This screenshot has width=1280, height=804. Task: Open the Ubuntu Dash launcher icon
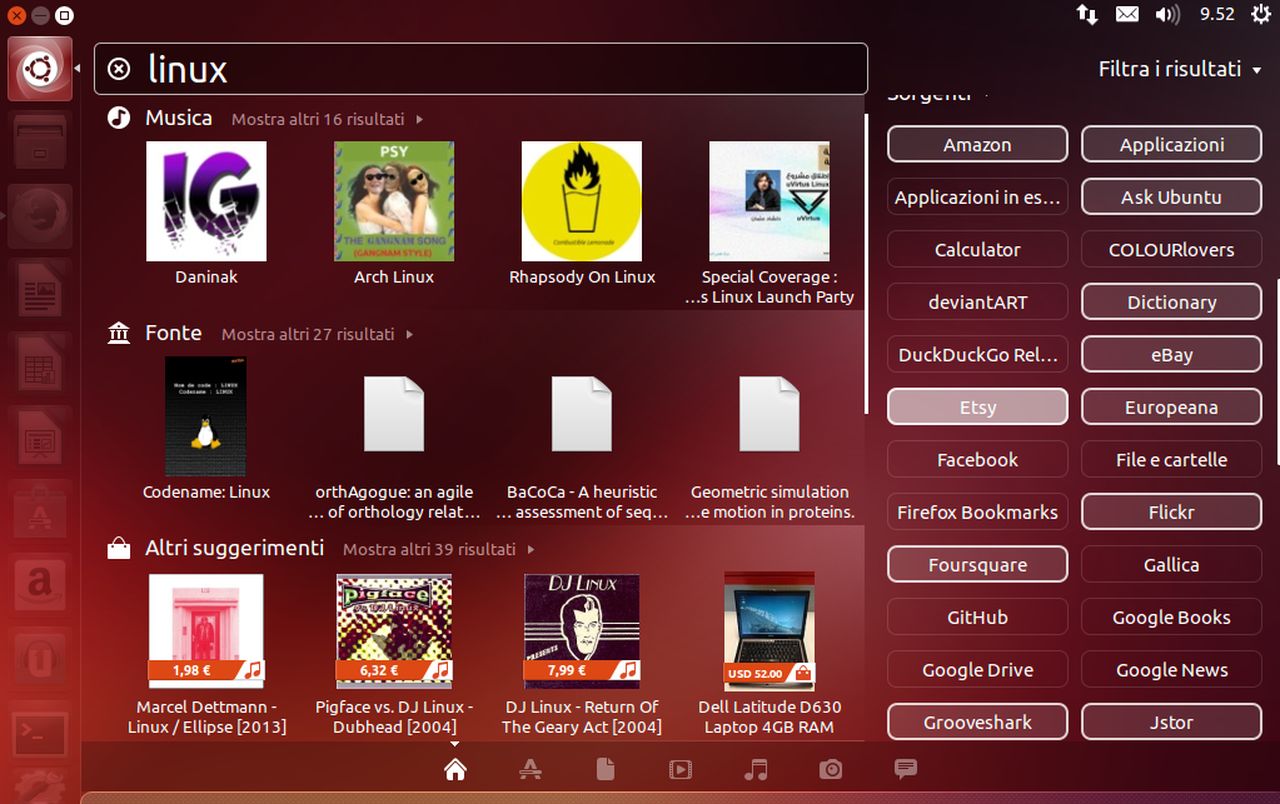point(40,69)
